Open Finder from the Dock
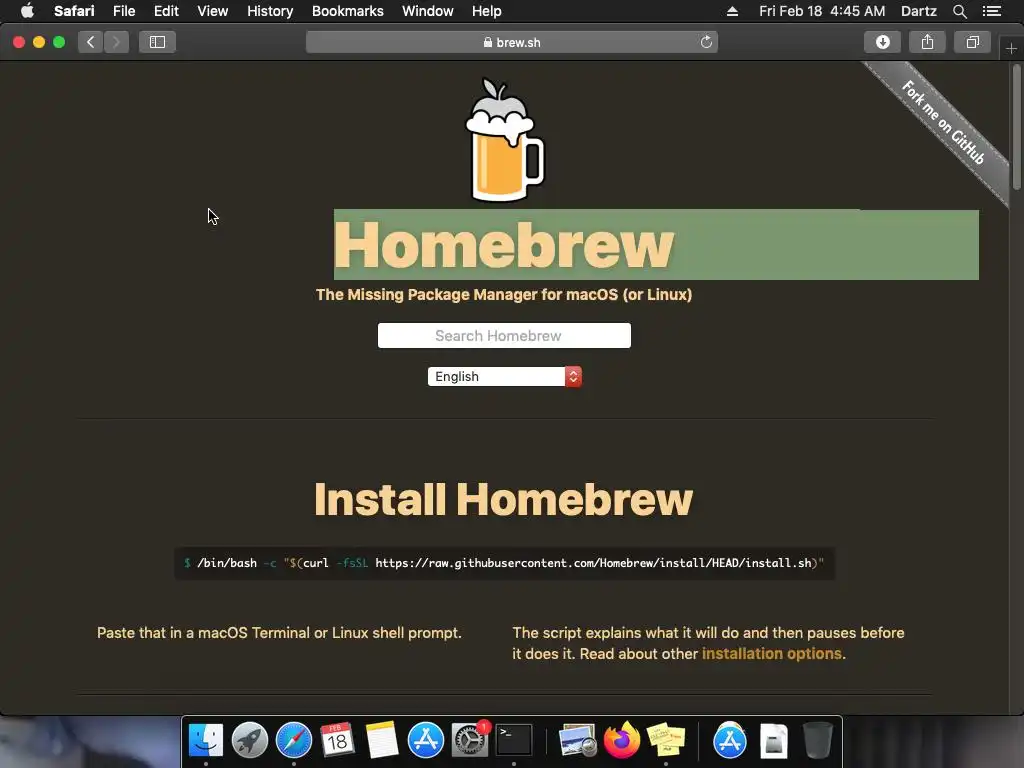The width and height of the screenshot is (1024, 768). coord(206,741)
